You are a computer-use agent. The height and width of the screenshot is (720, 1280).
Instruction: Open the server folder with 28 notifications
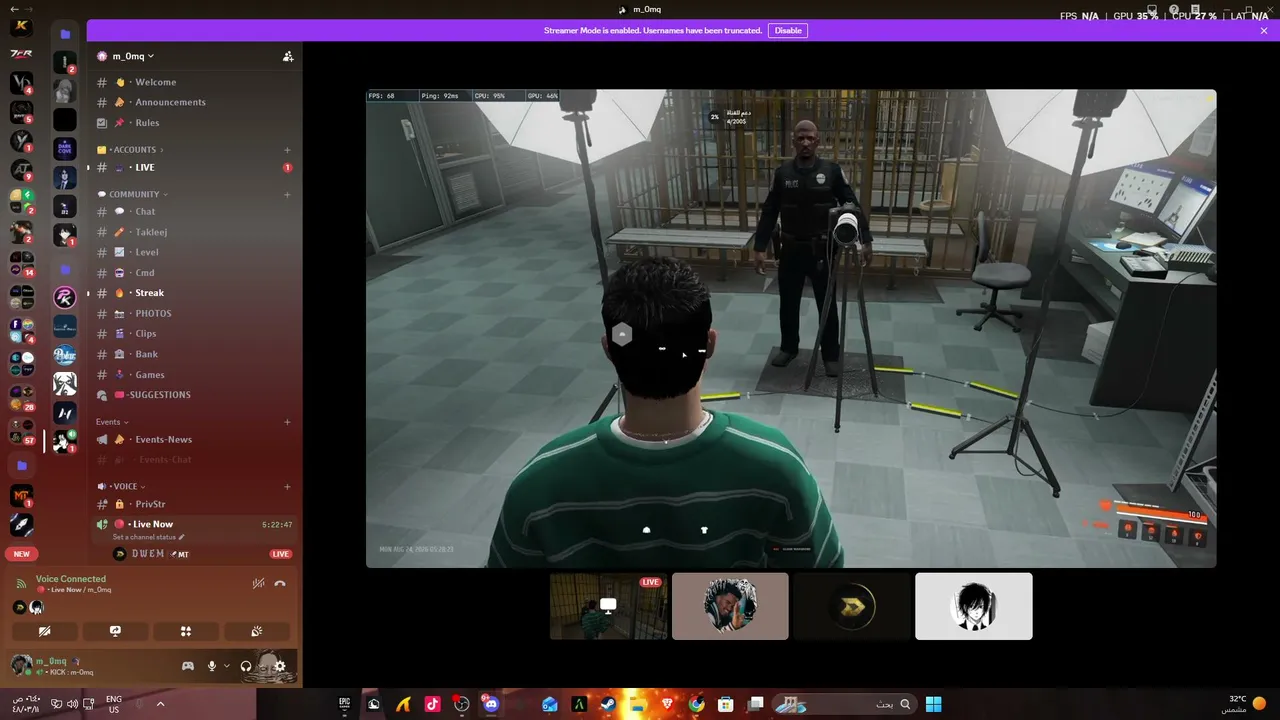(x=21, y=397)
